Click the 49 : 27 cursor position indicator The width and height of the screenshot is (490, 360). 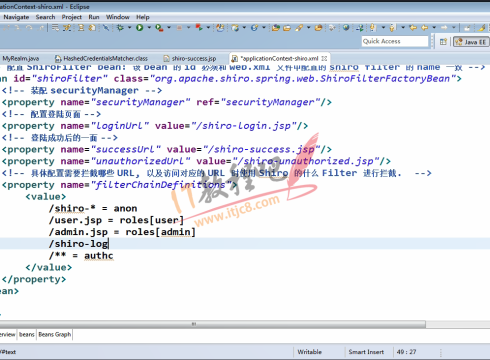coord(406,352)
